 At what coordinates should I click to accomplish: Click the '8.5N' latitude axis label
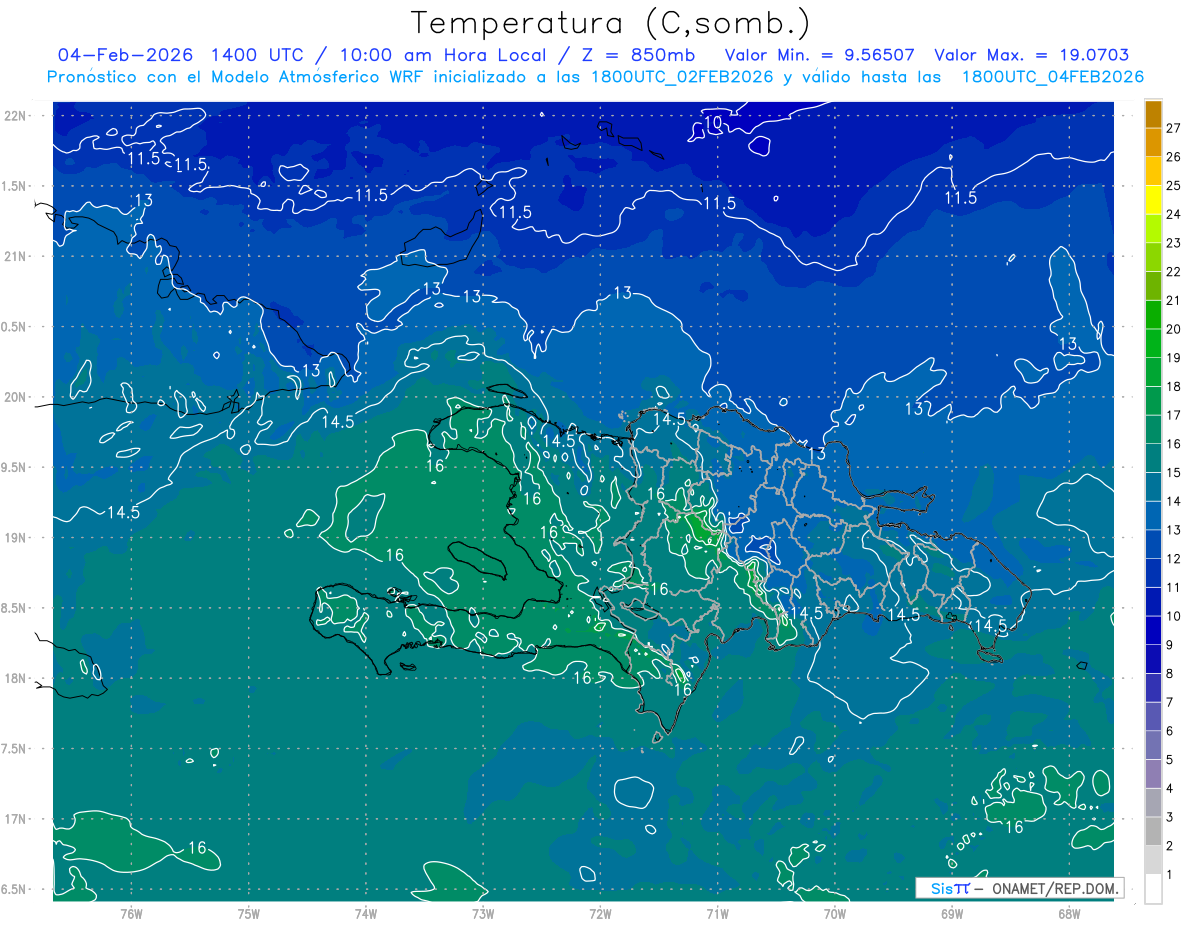click(x=14, y=608)
